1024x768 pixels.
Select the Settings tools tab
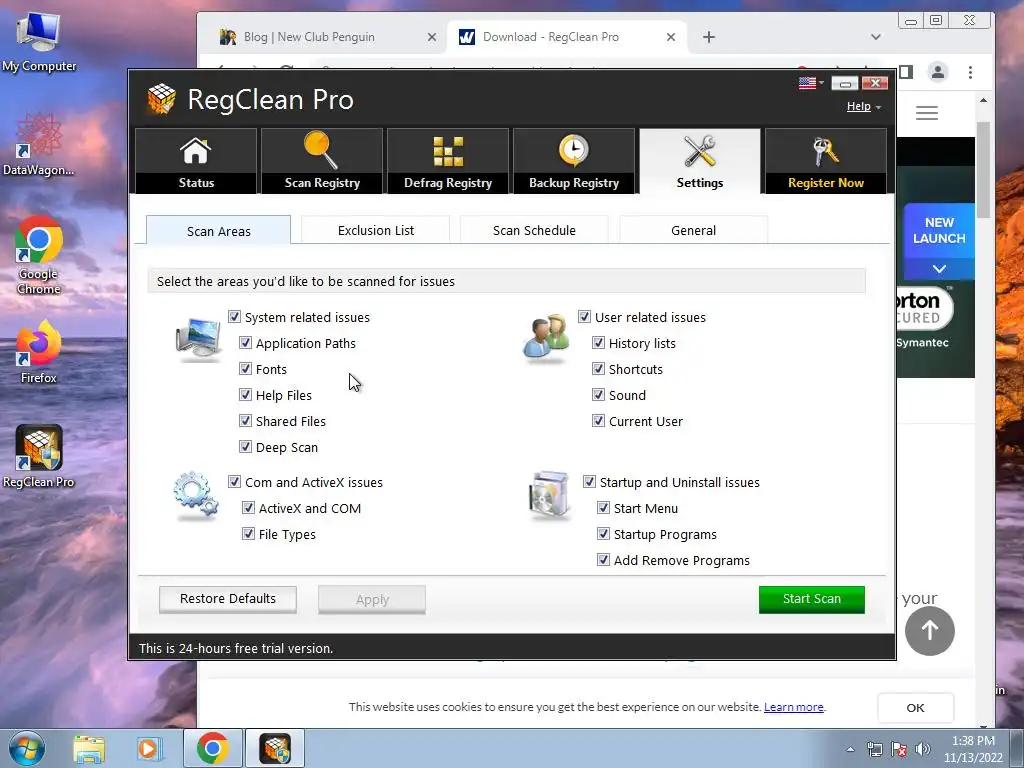tap(700, 161)
